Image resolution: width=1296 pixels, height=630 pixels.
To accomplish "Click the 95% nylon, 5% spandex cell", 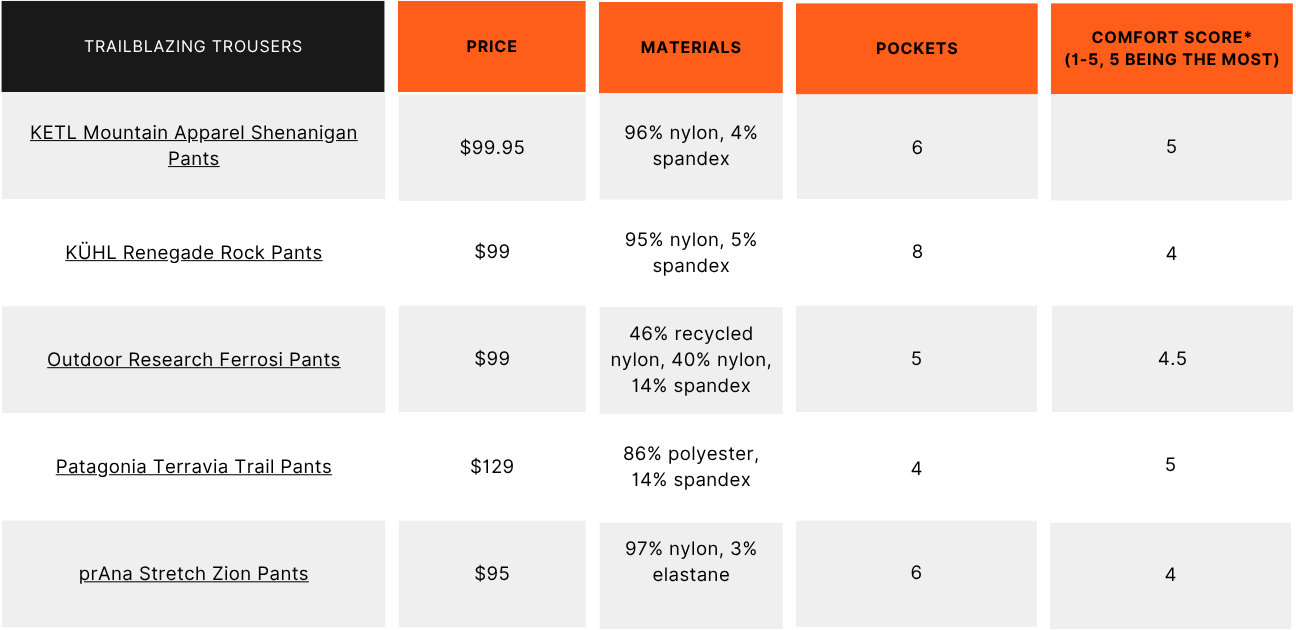I will click(x=691, y=253).
